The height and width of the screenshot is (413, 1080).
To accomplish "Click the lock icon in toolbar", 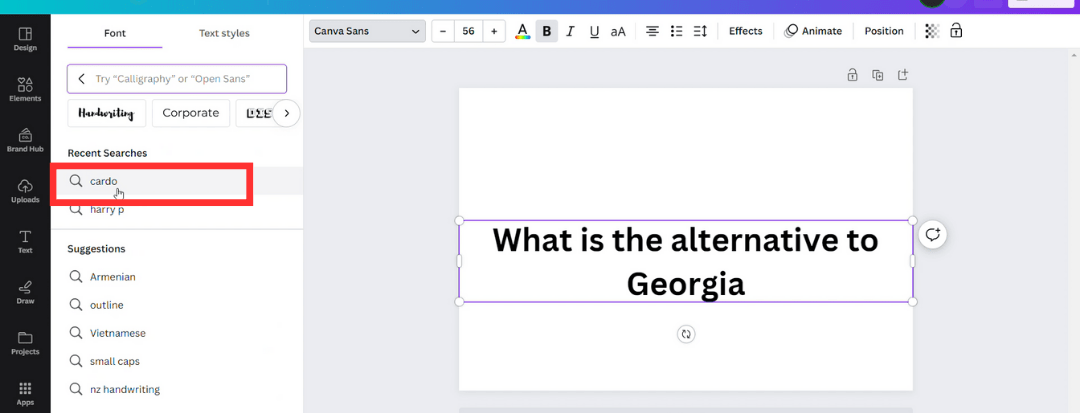I will [x=956, y=31].
